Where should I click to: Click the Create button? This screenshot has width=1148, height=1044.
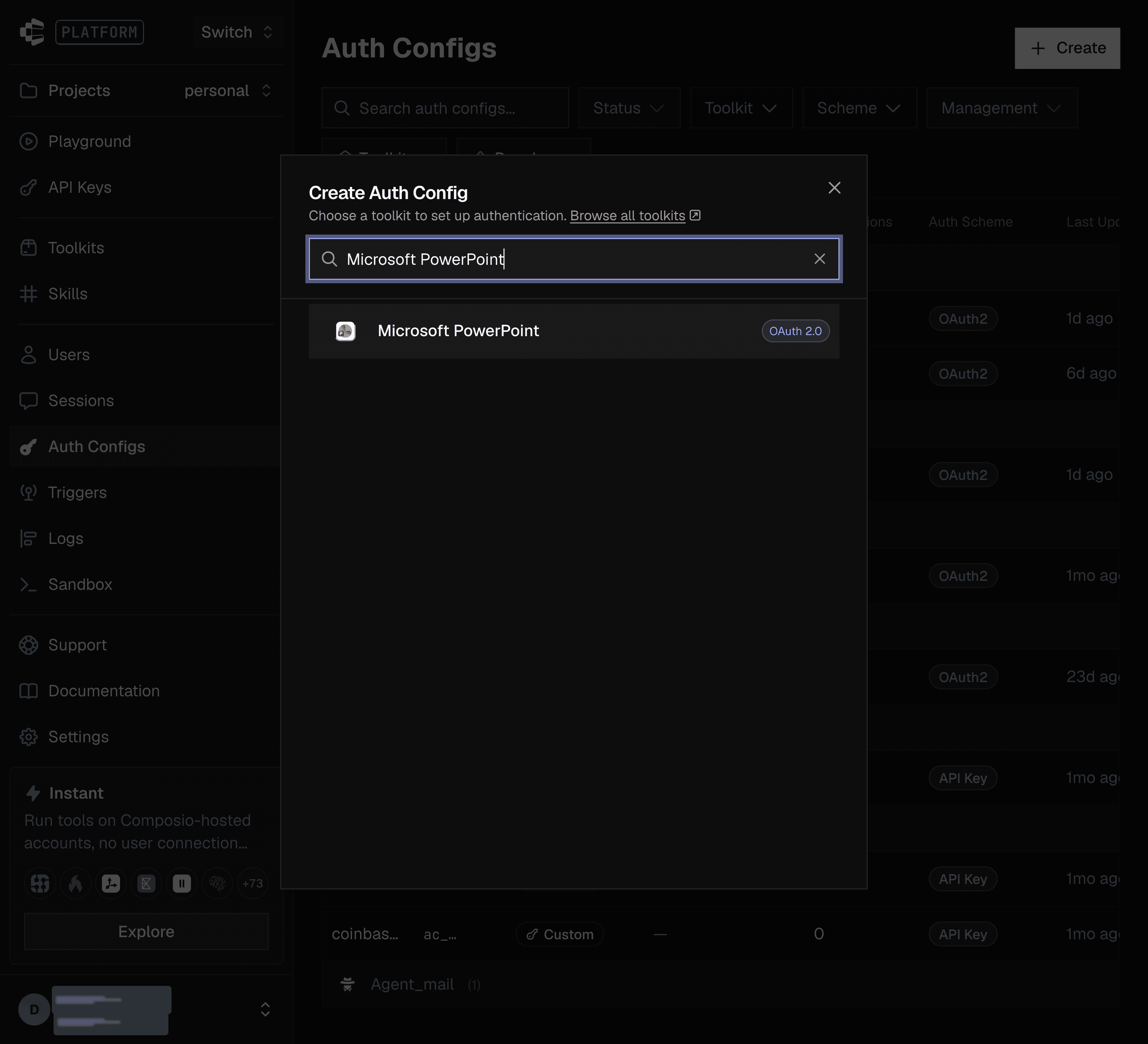point(1067,48)
